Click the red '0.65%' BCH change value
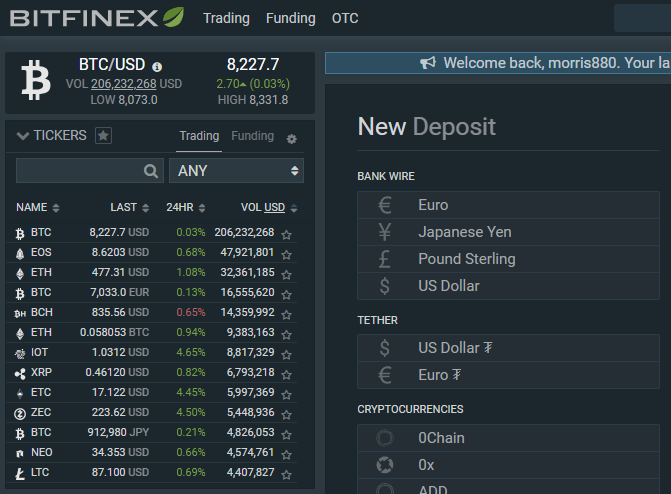The width and height of the screenshot is (671, 494). (x=191, y=312)
